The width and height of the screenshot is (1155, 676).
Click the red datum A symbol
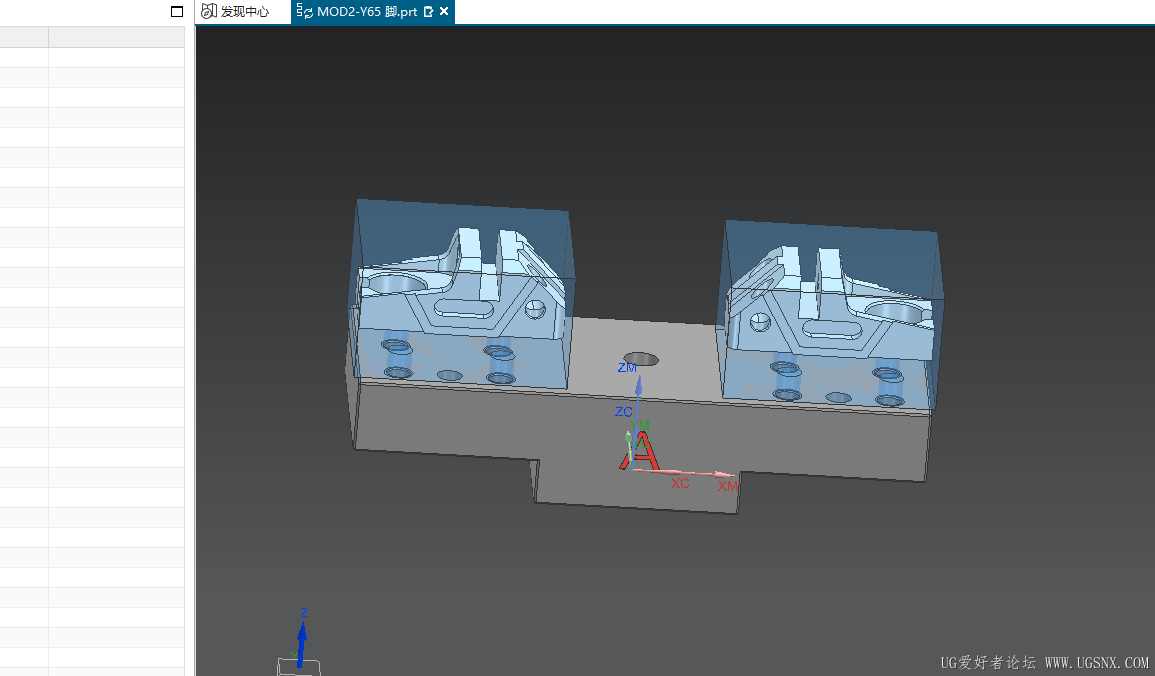click(x=639, y=451)
